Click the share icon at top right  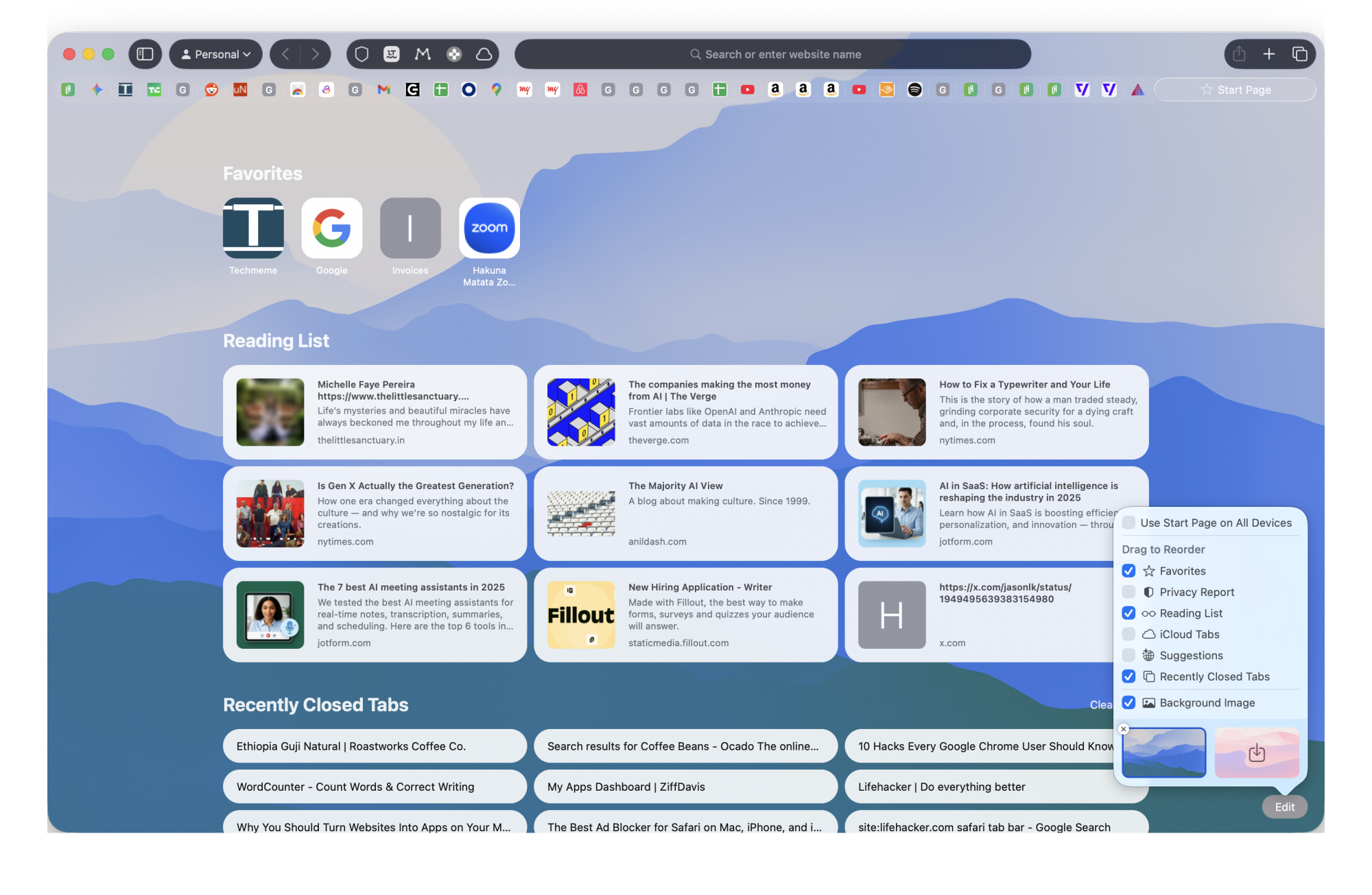tap(1239, 53)
